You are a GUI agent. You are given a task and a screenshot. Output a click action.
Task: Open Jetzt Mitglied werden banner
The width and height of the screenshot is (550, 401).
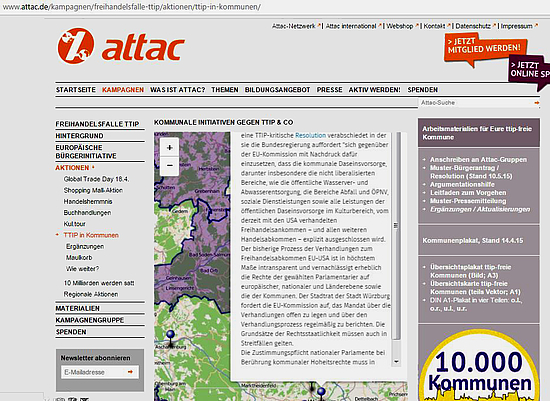(x=485, y=49)
